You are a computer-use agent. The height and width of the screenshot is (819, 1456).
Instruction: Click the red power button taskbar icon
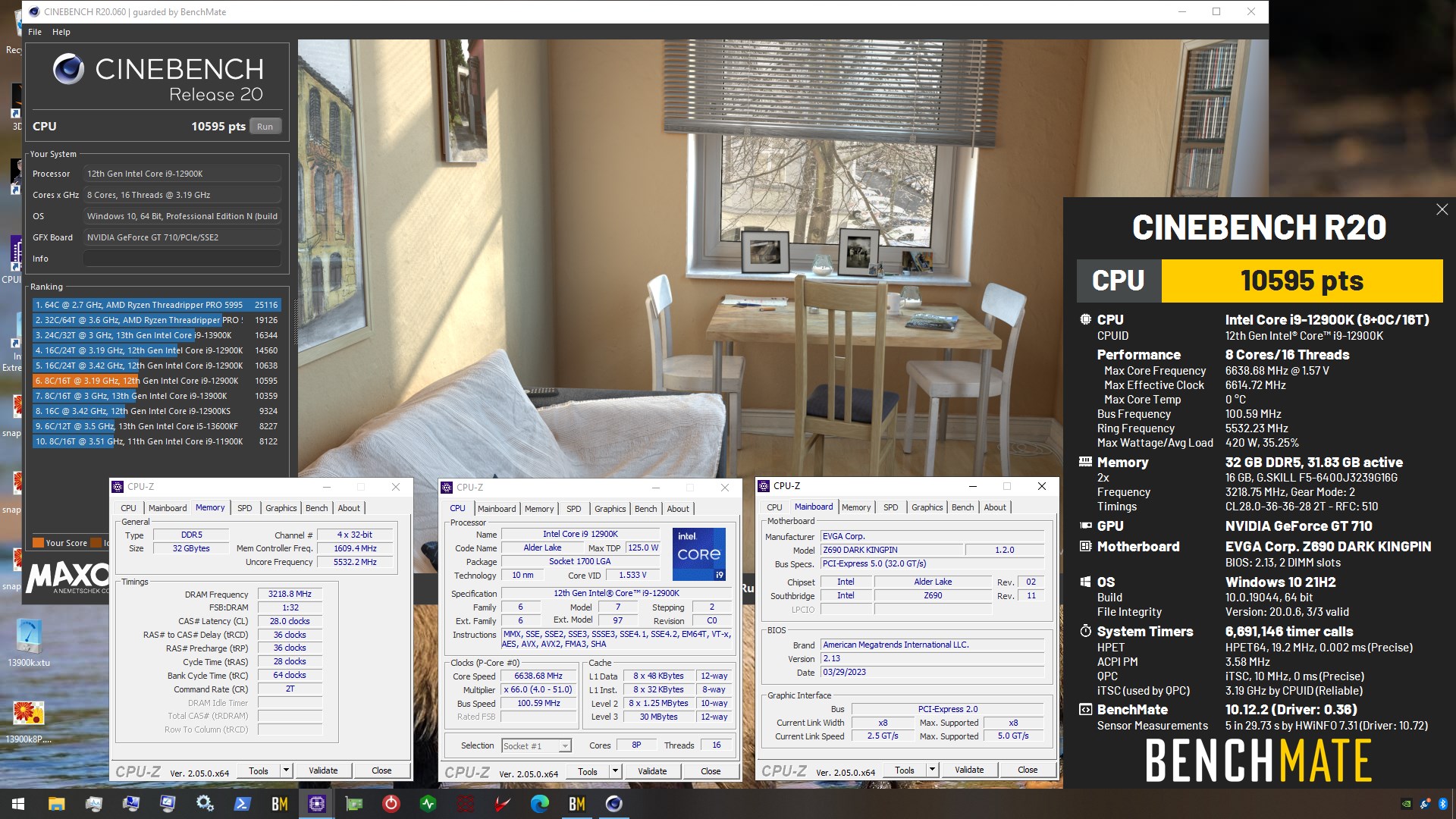coord(391,804)
